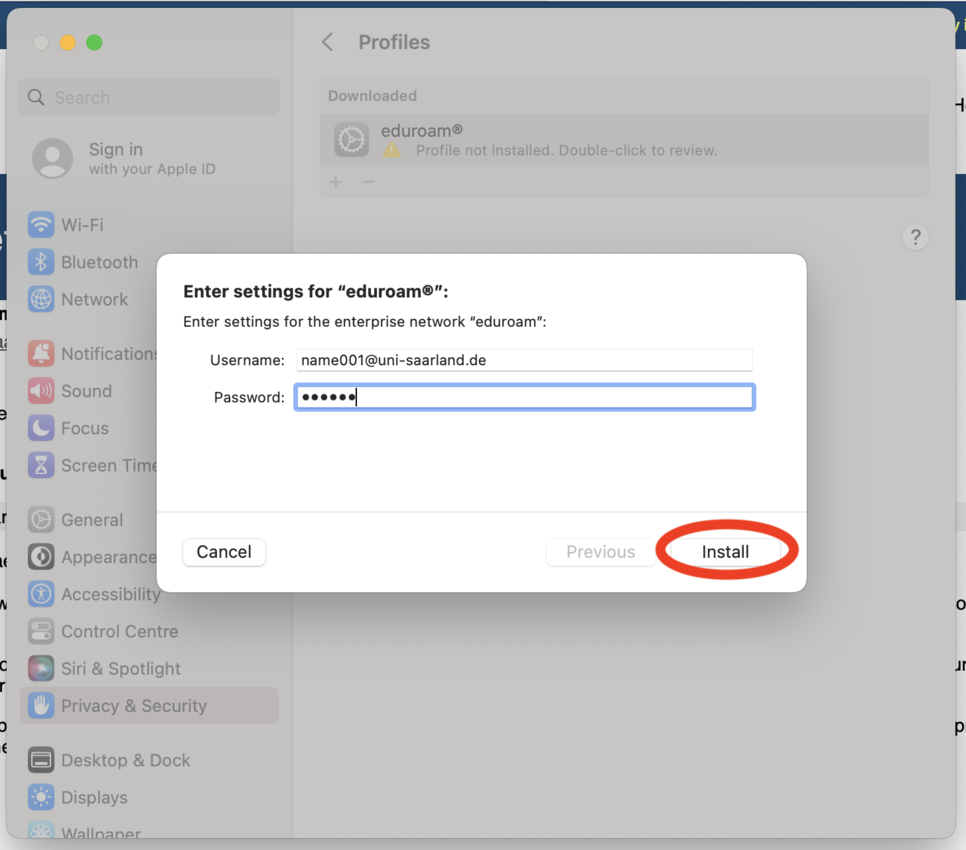This screenshot has width=966, height=850.
Task: Select the Bluetooth sidebar label
Action: coord(100,262)
